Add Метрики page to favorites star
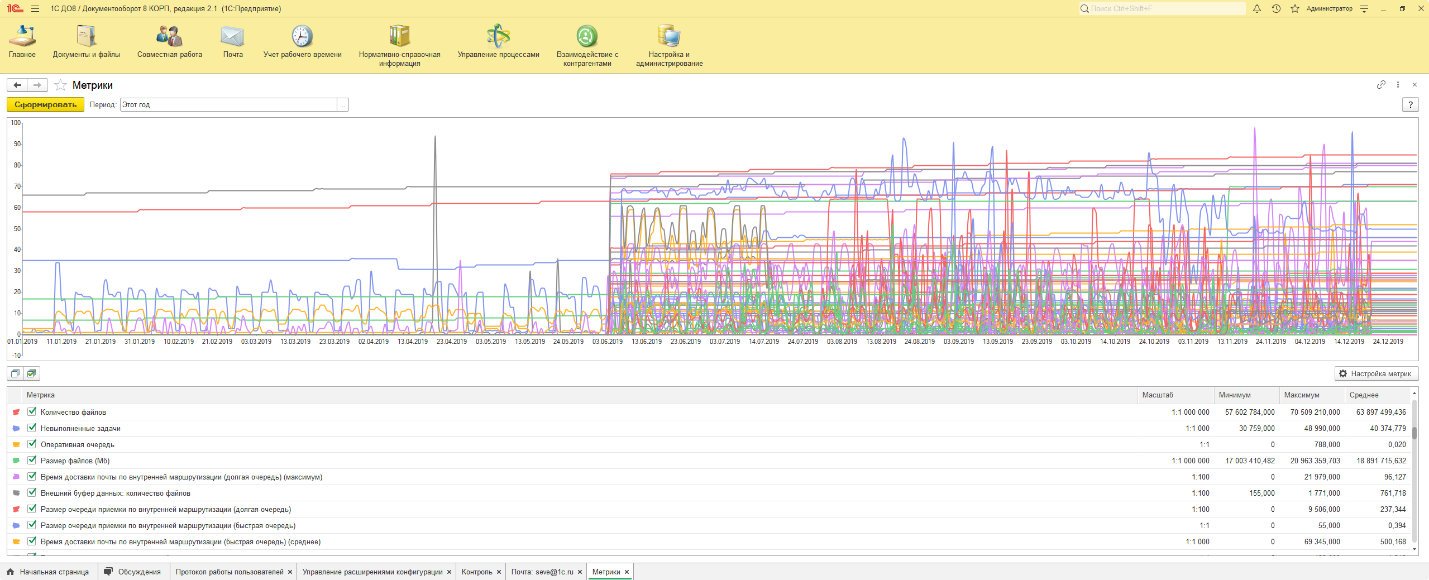1429x580 pixels. click(x=60, y=86)
